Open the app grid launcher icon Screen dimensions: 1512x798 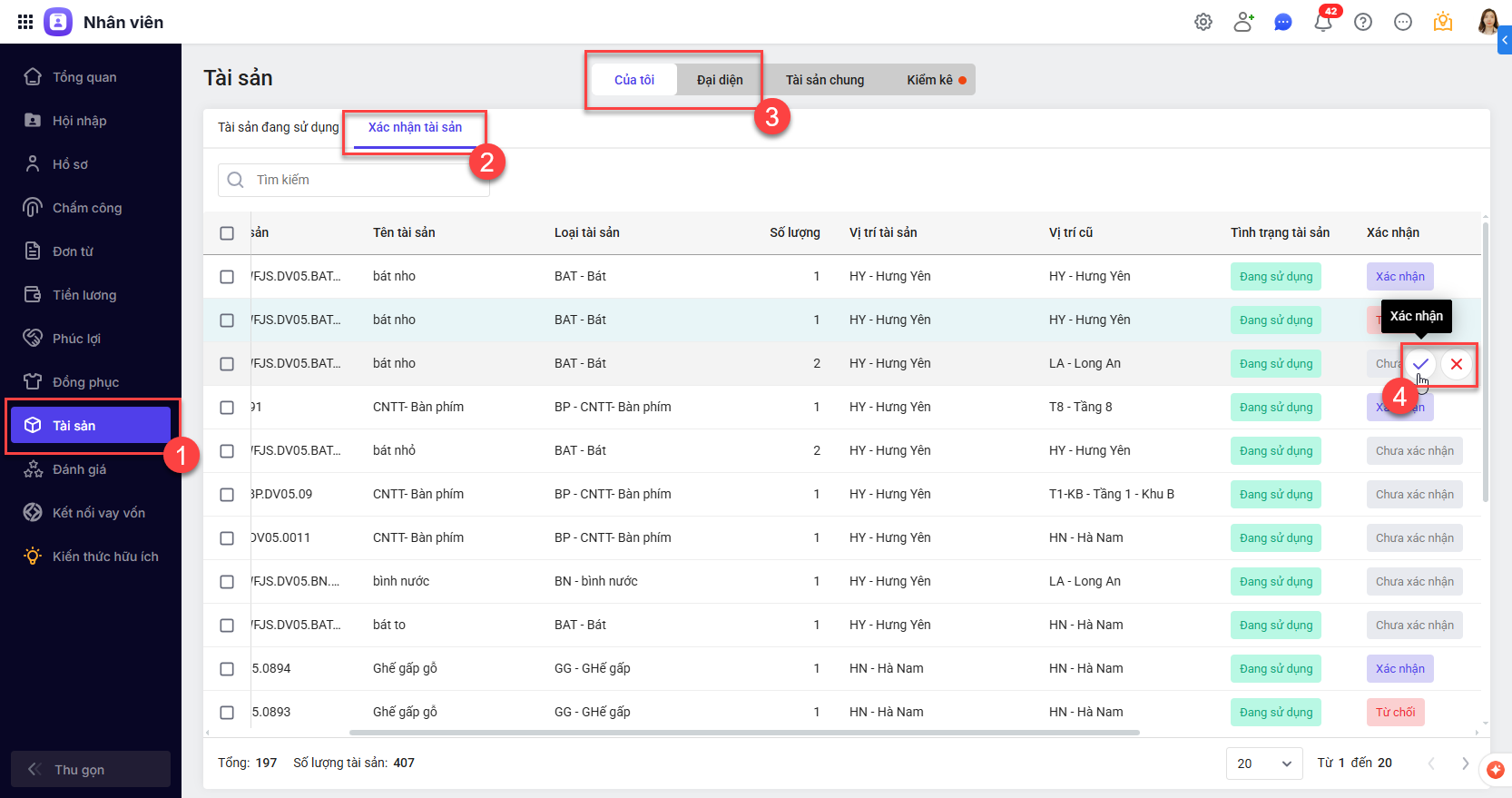pos(25,22)
